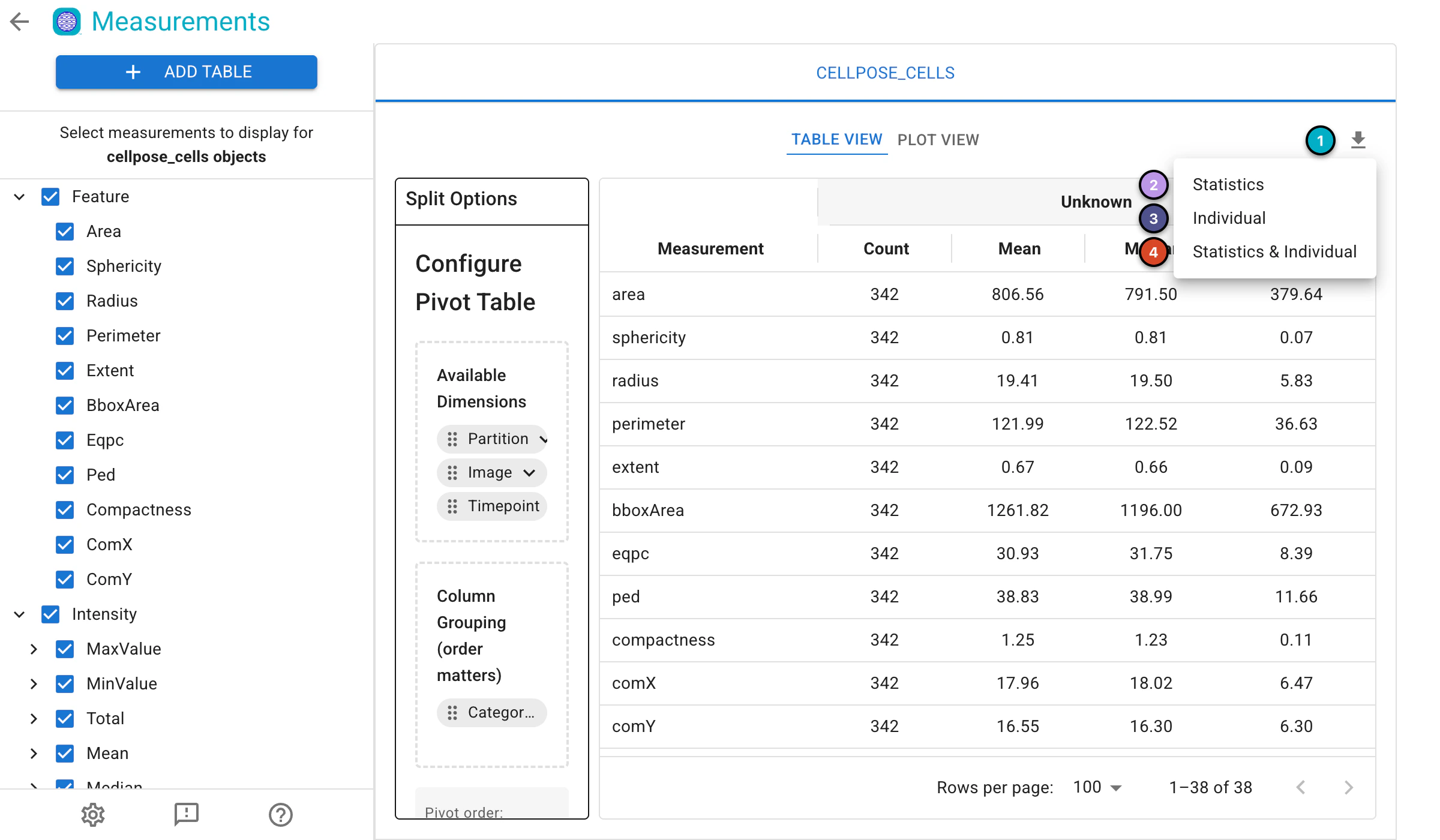This screenshot has width=1440, height=840.
Task: Grab the Timepoint dimension drag handle
Action: tap(452, 506)
